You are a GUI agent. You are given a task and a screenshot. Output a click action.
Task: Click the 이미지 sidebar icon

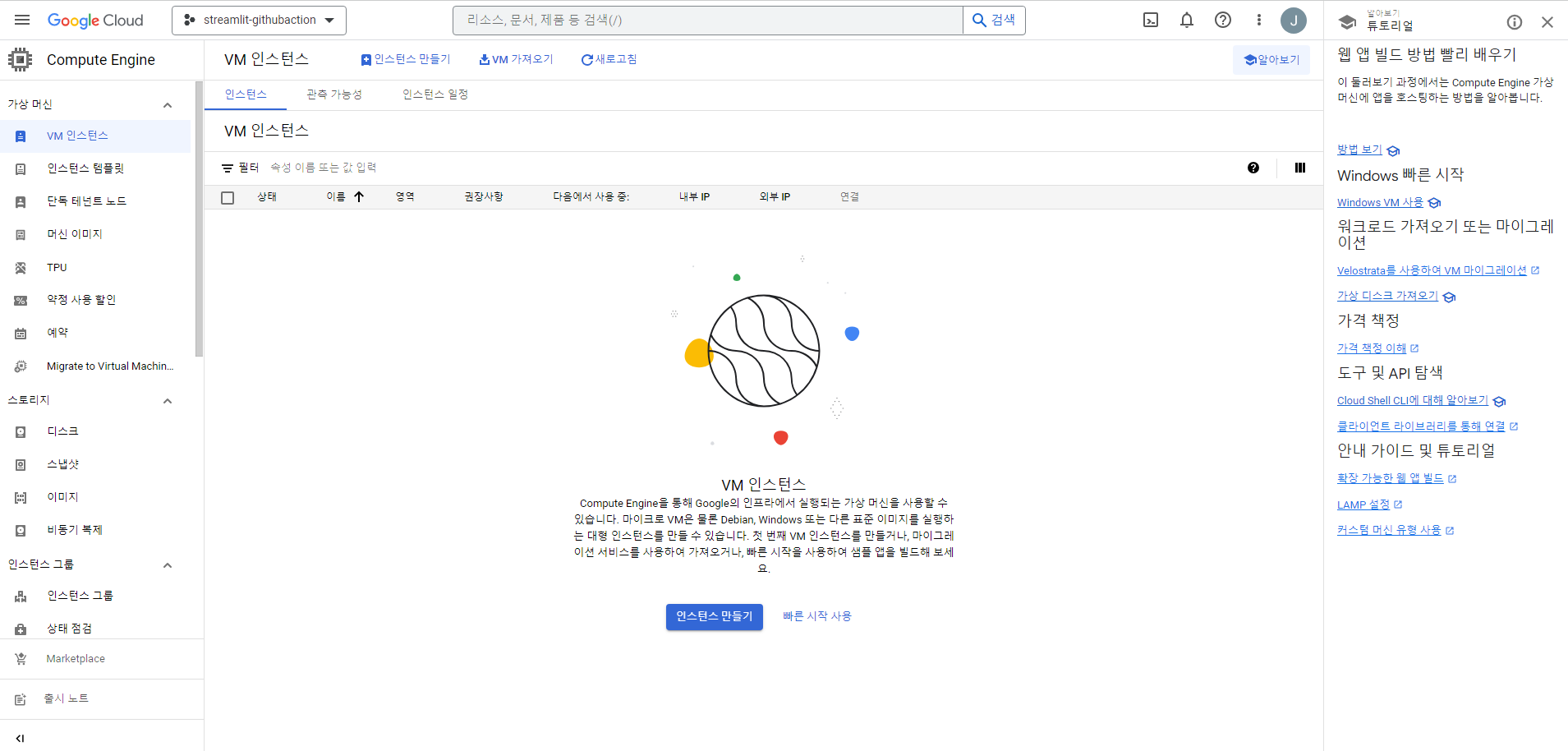(x=21, y=498)
